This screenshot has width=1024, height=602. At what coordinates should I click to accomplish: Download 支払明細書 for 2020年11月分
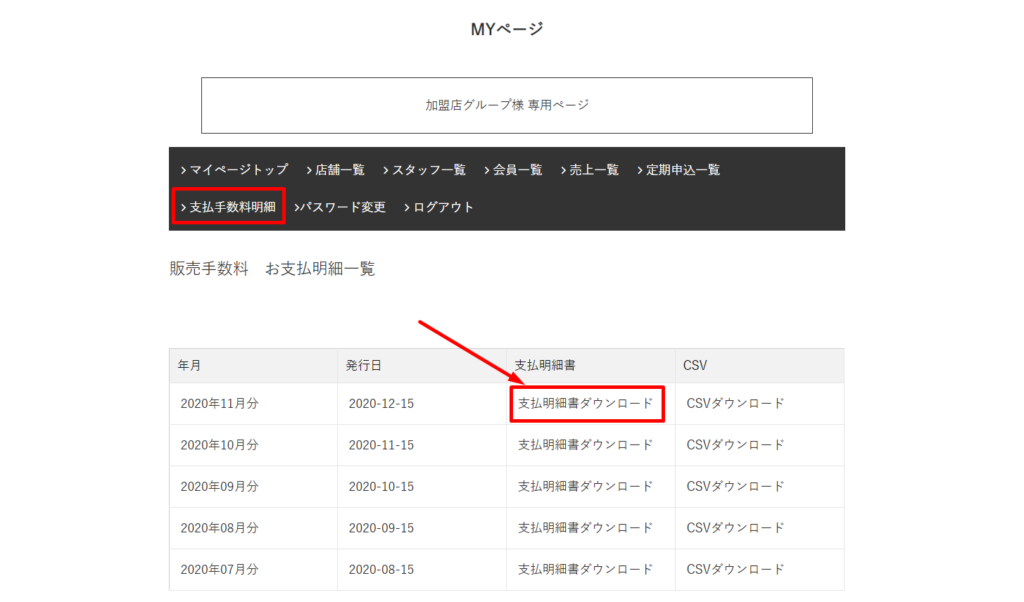[585, 404]
